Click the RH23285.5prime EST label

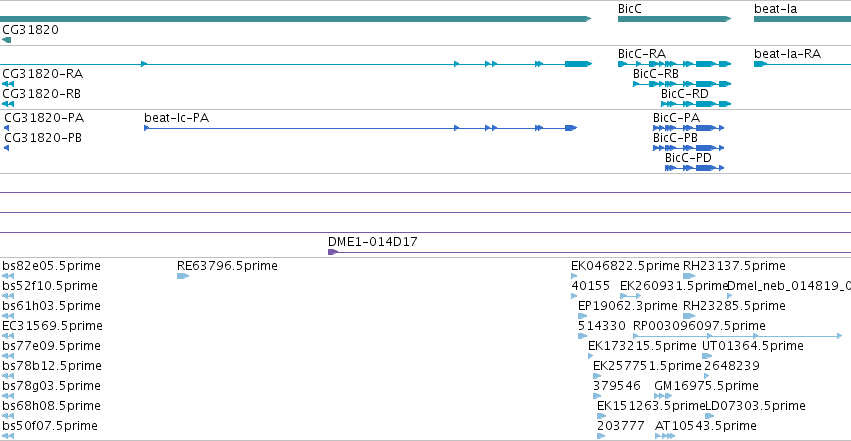[734, 306]
